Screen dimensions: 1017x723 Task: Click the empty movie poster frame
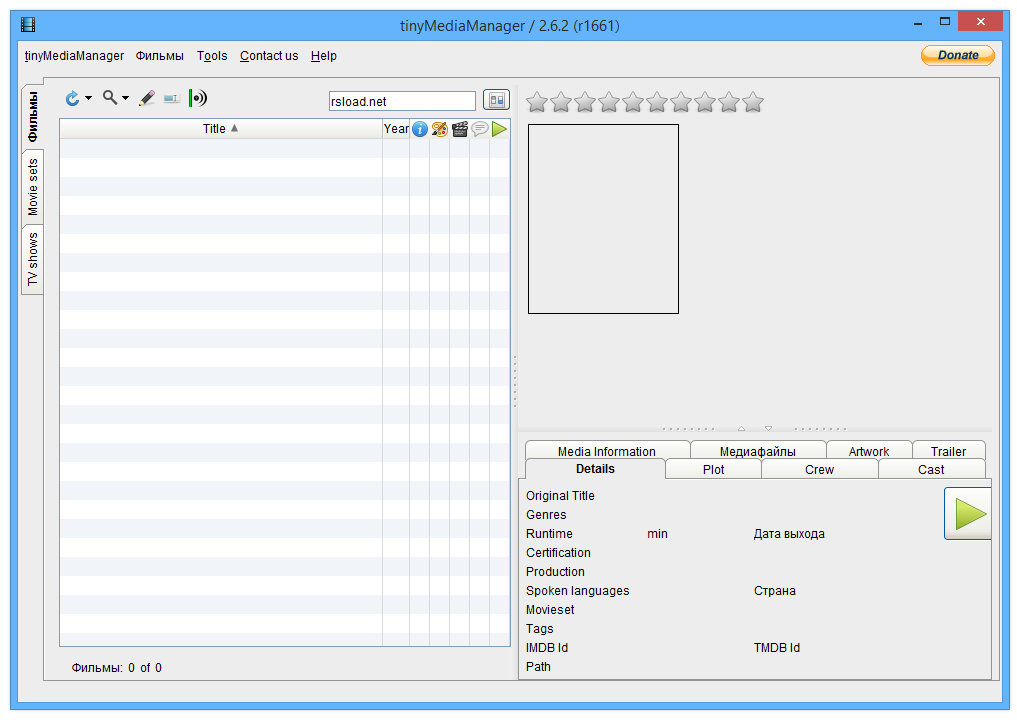603,219
